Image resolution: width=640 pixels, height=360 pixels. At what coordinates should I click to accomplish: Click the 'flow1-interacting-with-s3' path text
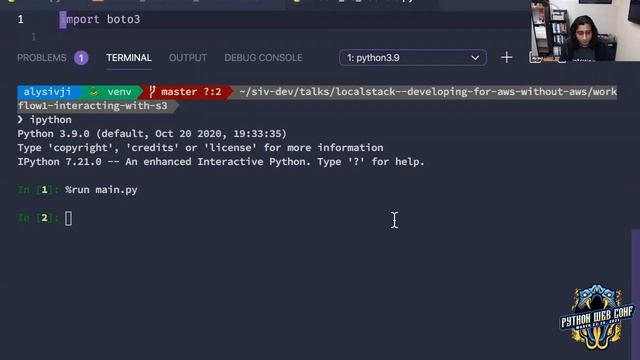coord(92,106)
